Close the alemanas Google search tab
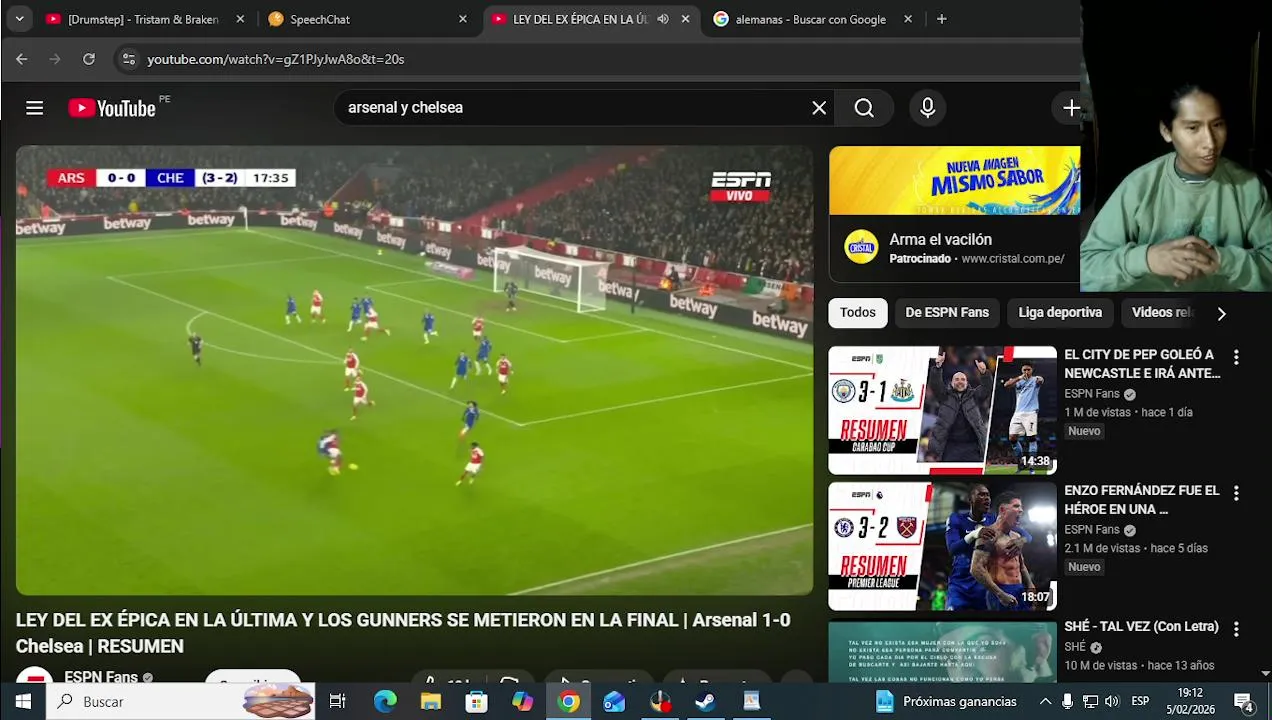 pyautogui.click(x=908, y=19)
